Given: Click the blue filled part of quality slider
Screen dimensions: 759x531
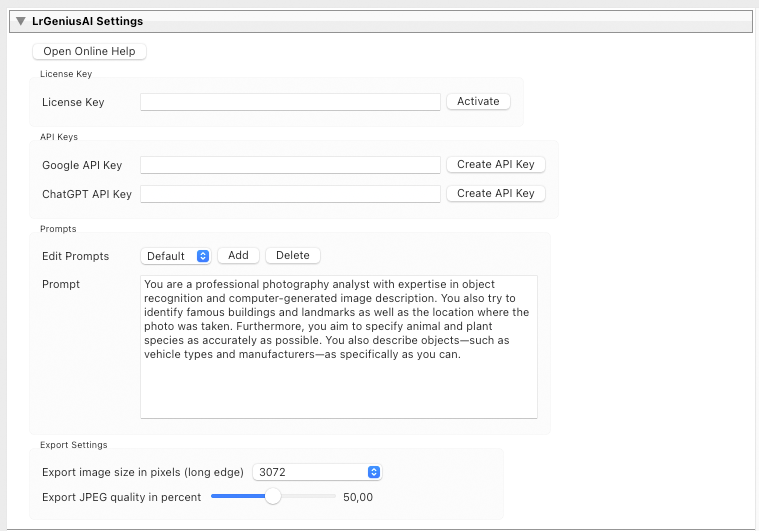Looking at the screenshot, I should (236, 497).
